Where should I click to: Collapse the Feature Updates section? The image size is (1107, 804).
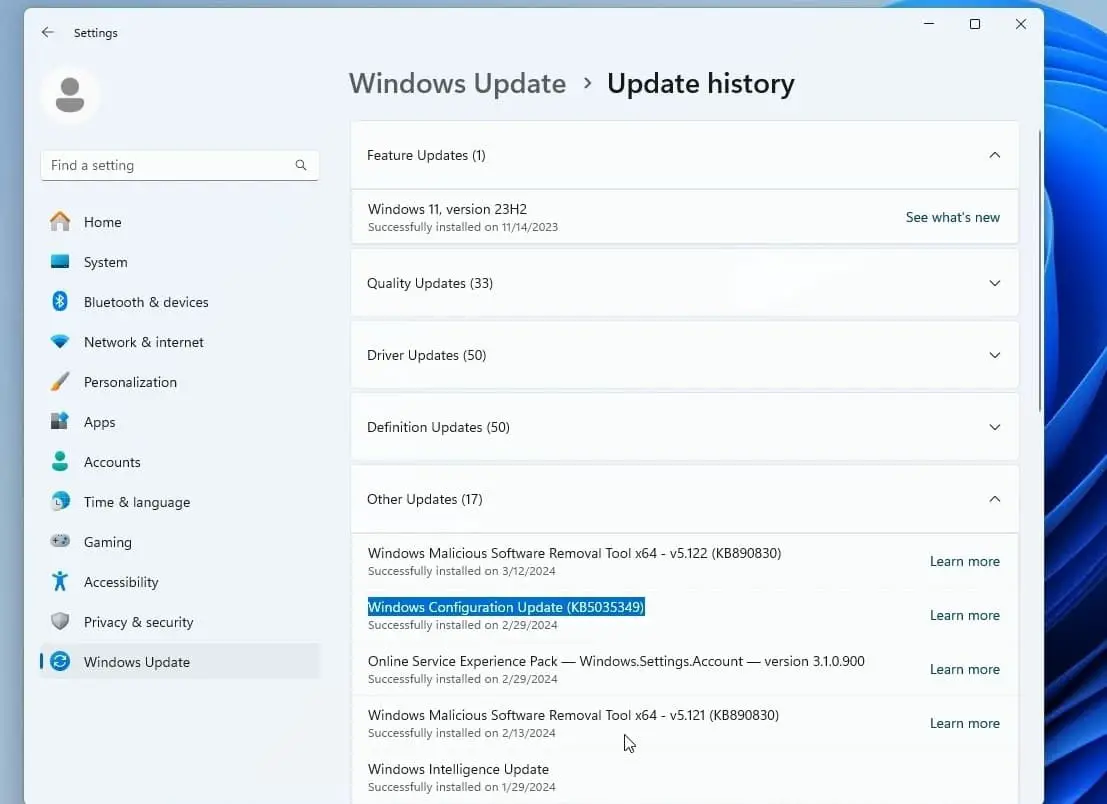[x=994, y=155]
